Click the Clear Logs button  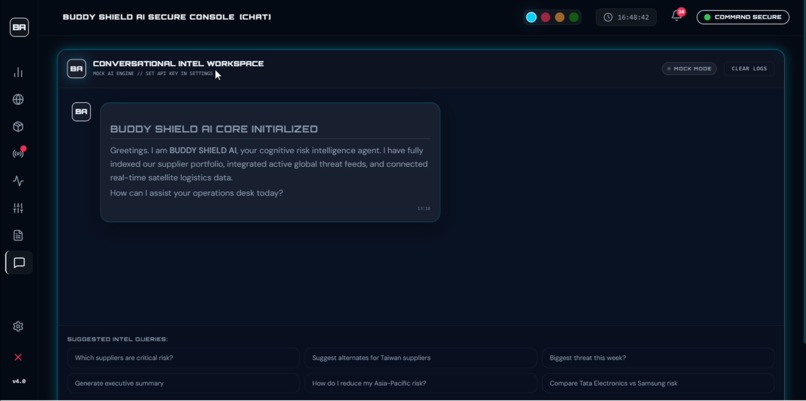(749, 68)
